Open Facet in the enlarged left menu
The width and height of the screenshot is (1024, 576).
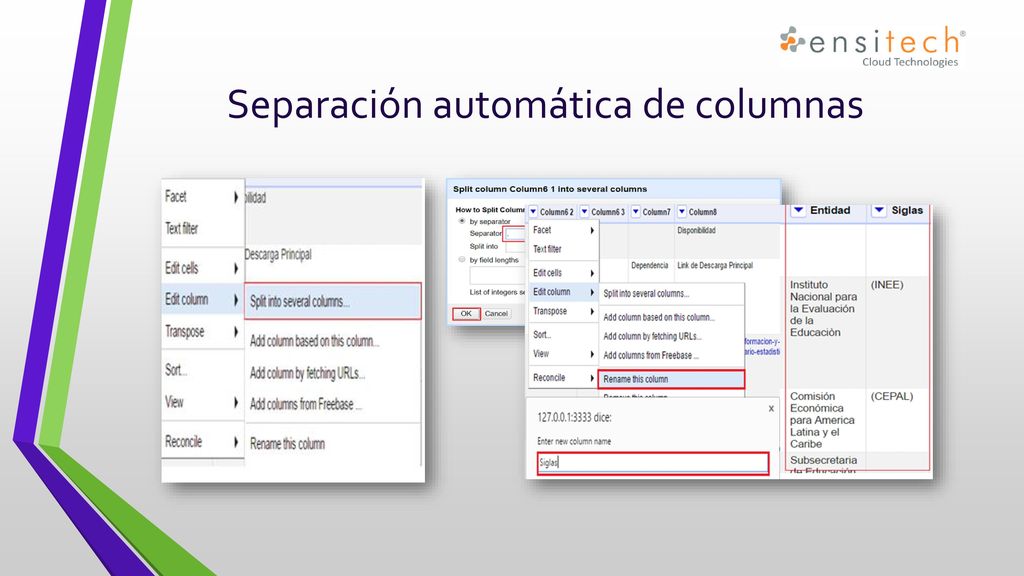click(x=202, y=197)
